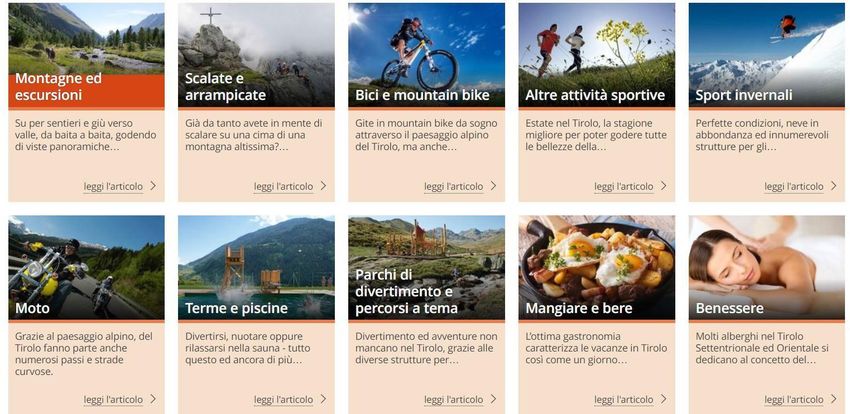This screenshot has width=850, height=414.
Task: Select the Altre attività sportive heading
Action: coord(595,95)
